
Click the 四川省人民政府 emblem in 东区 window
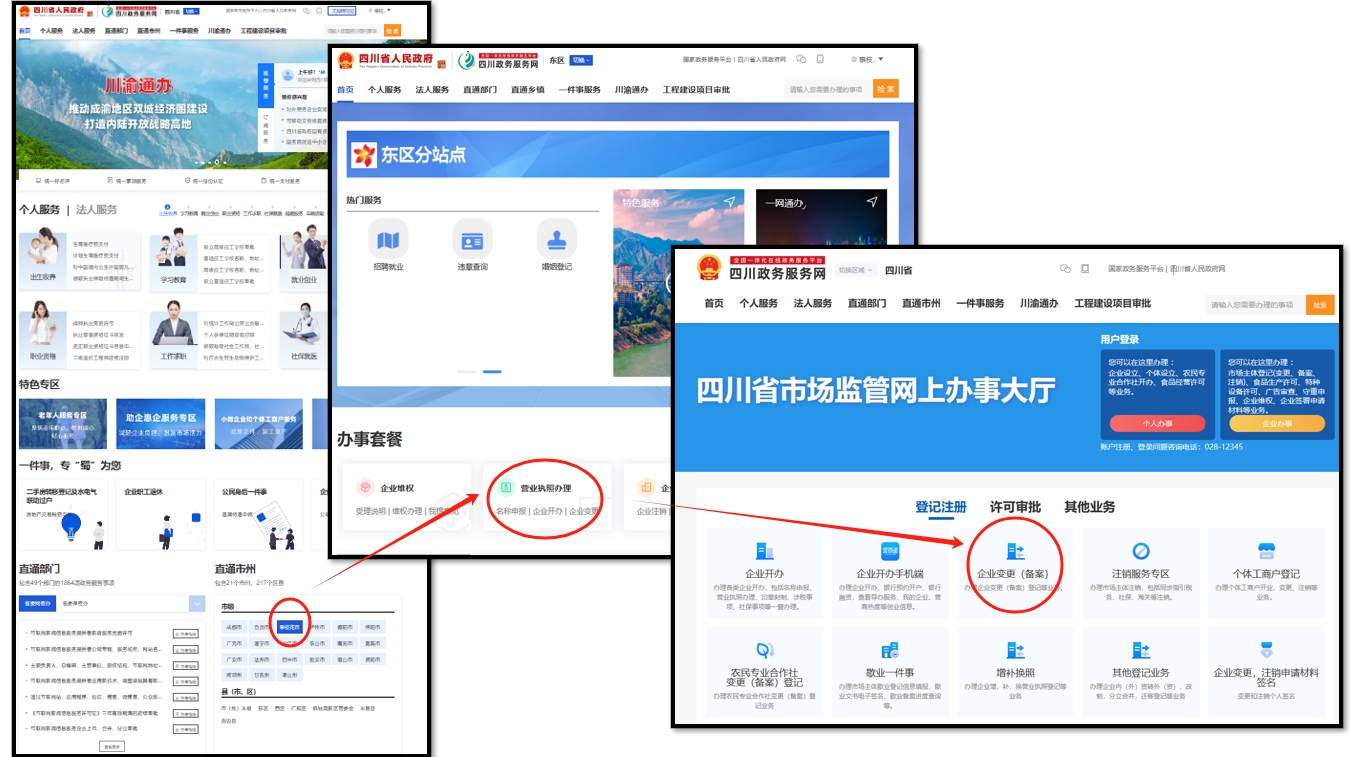pos(346,60)
